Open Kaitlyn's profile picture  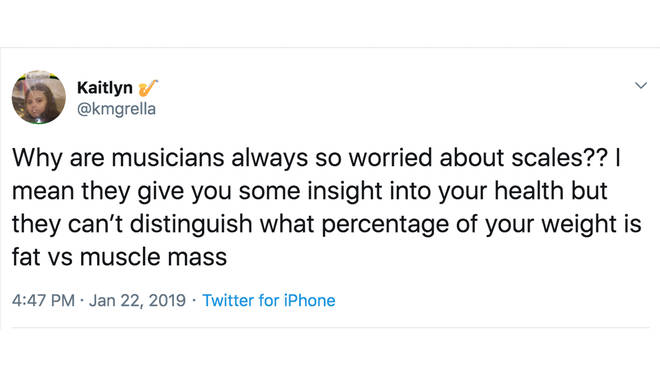pyautogui.click(x=39, y=97)
